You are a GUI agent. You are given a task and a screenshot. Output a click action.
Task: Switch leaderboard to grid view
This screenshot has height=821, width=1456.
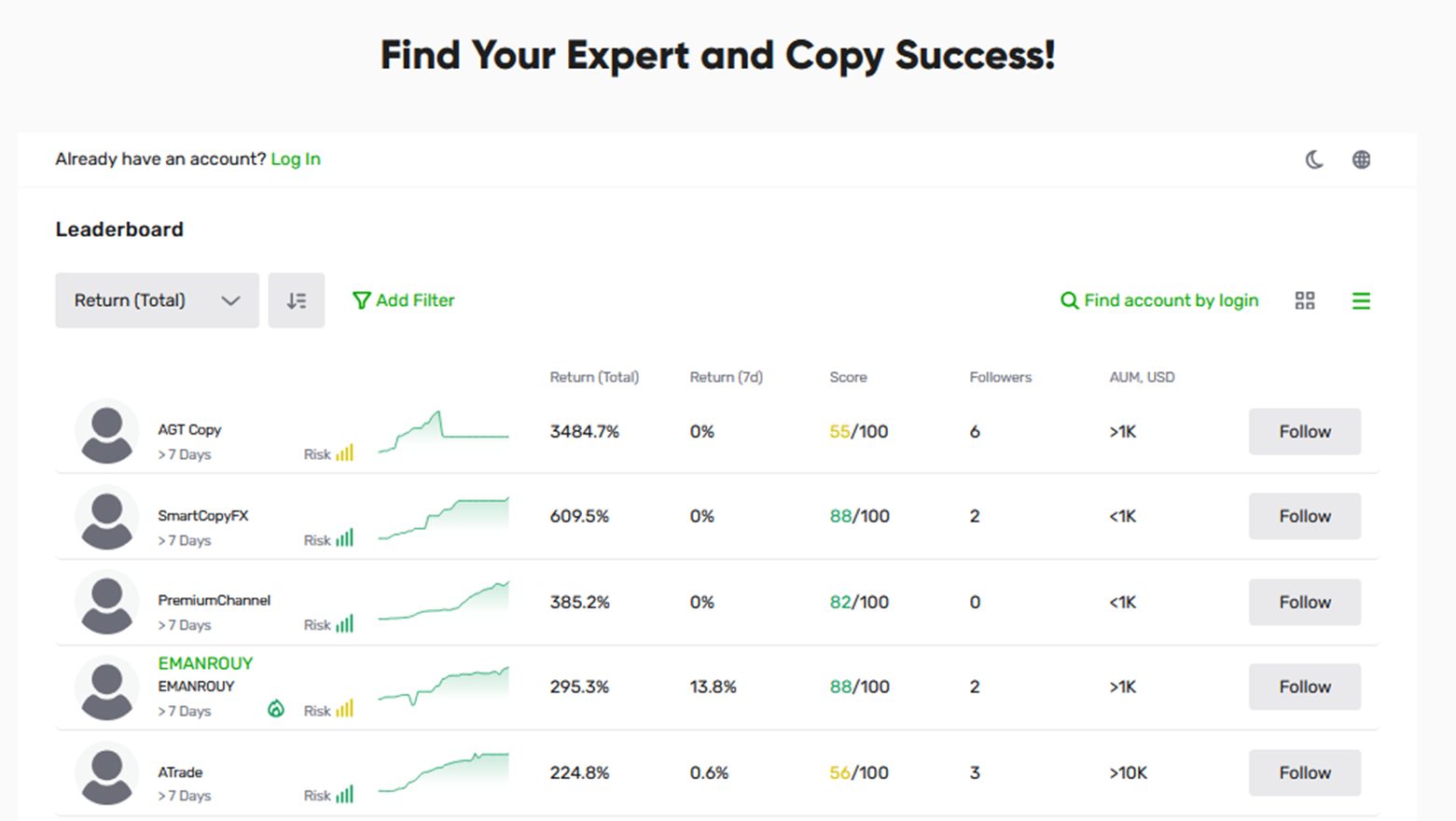click(1304, 300)
